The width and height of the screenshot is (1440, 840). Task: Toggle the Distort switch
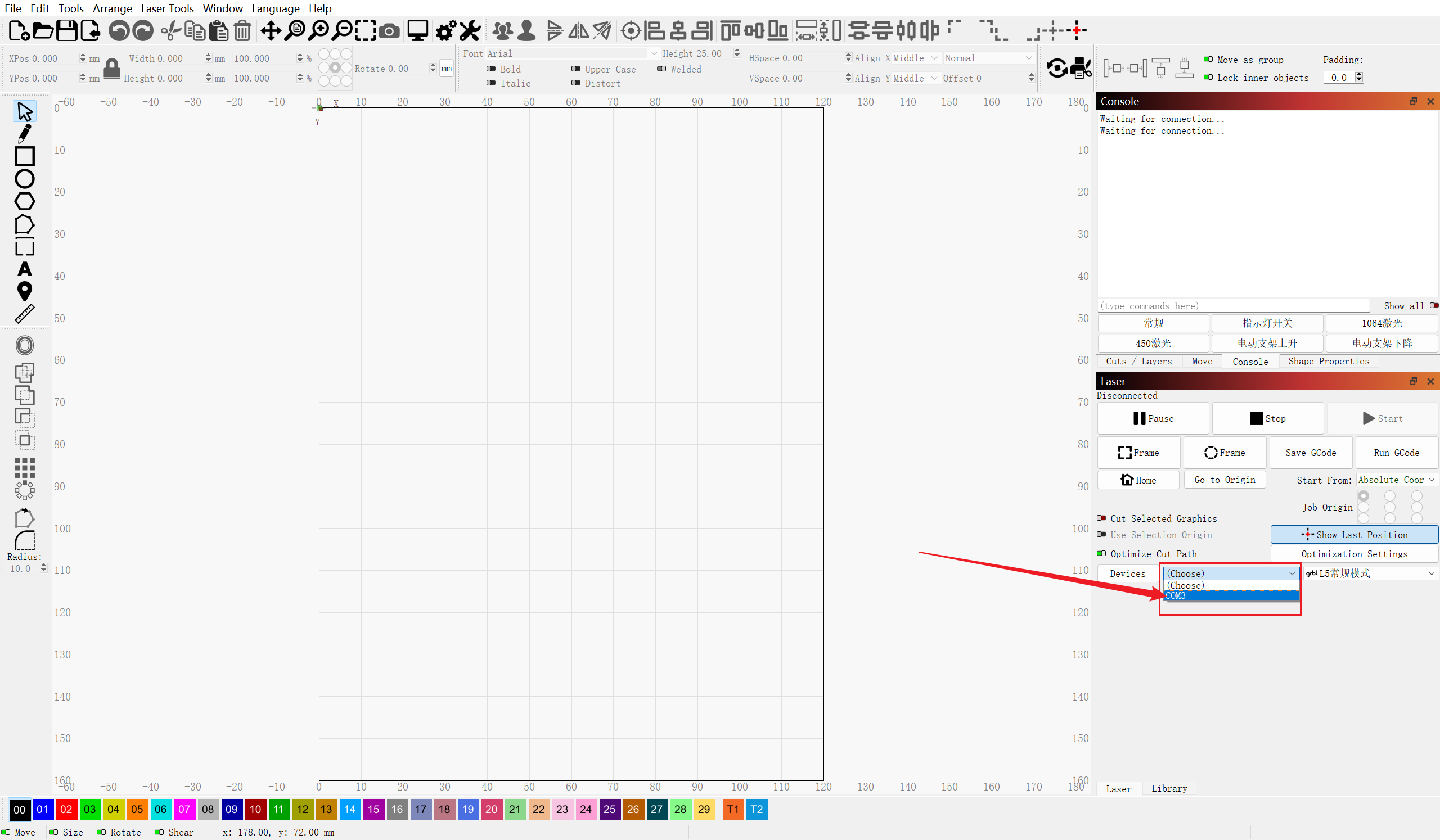575,83
